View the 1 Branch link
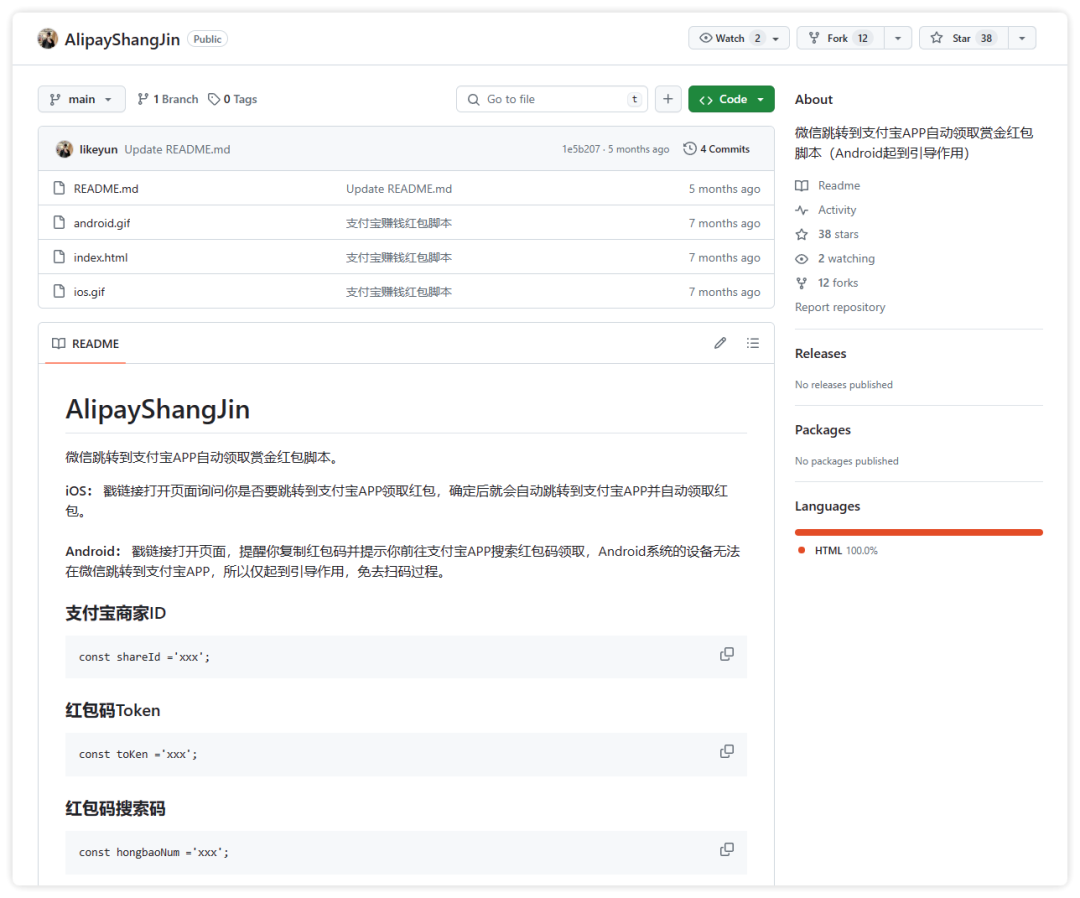 point(168,99)
